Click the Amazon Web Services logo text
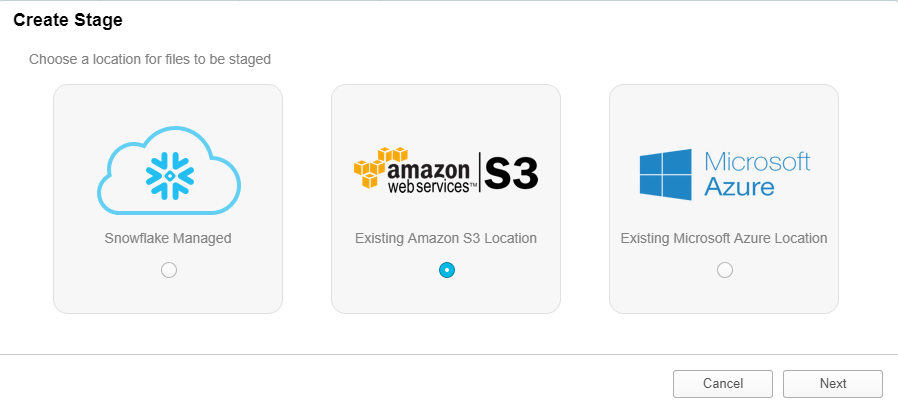 tap(429, 177)
